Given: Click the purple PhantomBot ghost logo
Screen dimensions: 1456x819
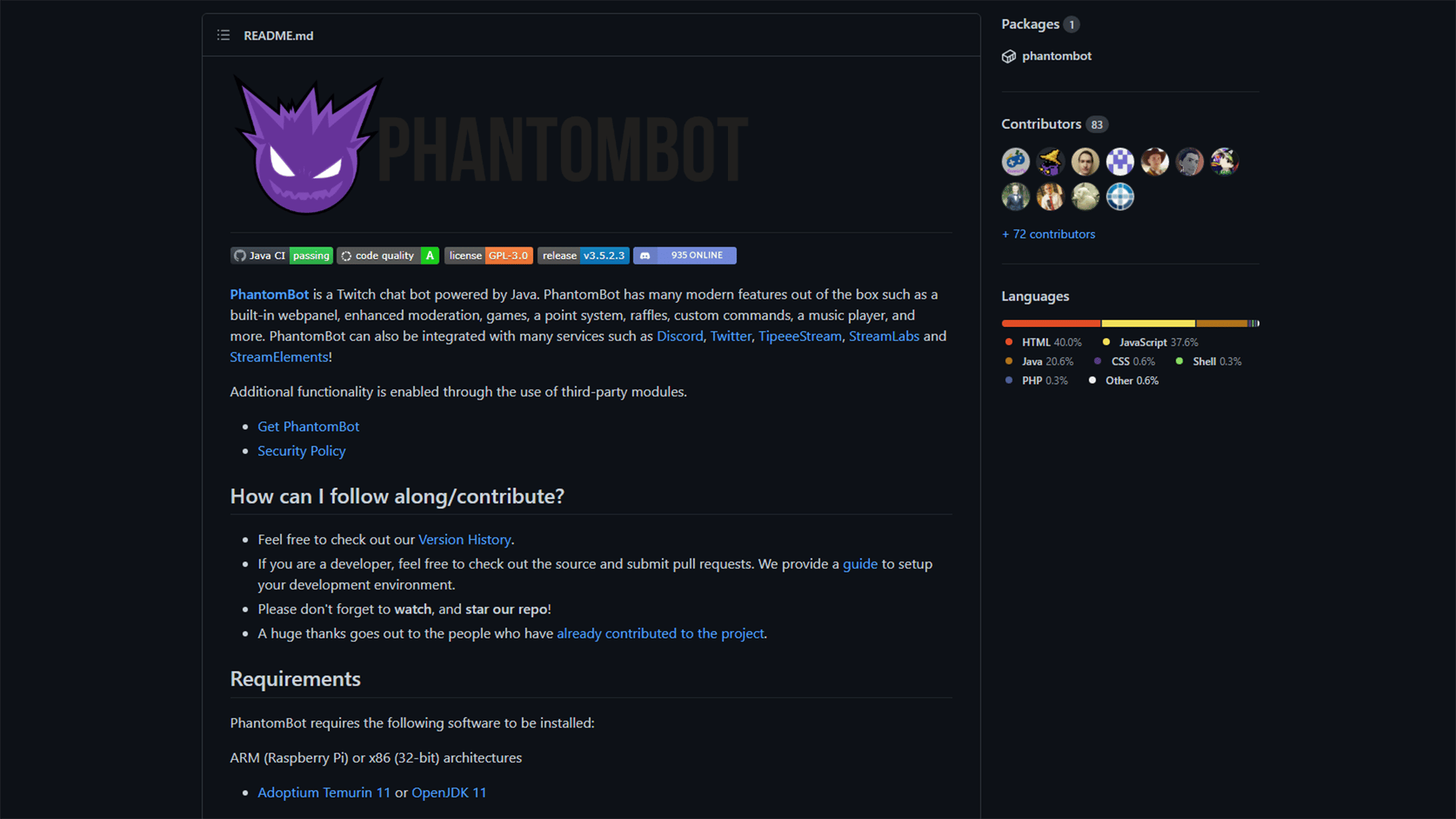Looking at the screenshot, I should [308, 146].
